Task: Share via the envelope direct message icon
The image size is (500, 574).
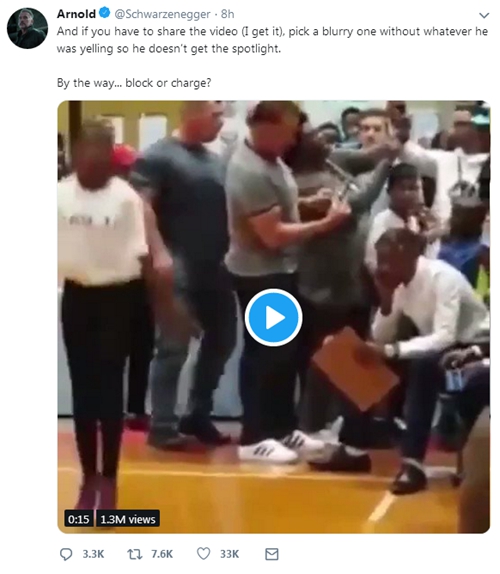Action: pyautogui.click(x=272, y=554)
